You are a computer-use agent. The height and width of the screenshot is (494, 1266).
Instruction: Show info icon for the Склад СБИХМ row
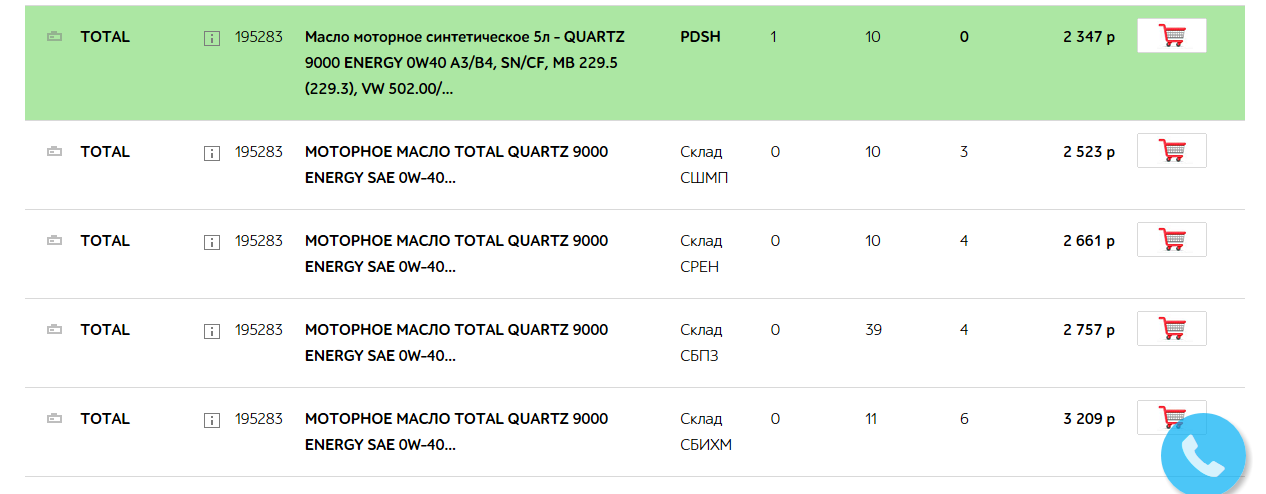(x=211, y=420)
